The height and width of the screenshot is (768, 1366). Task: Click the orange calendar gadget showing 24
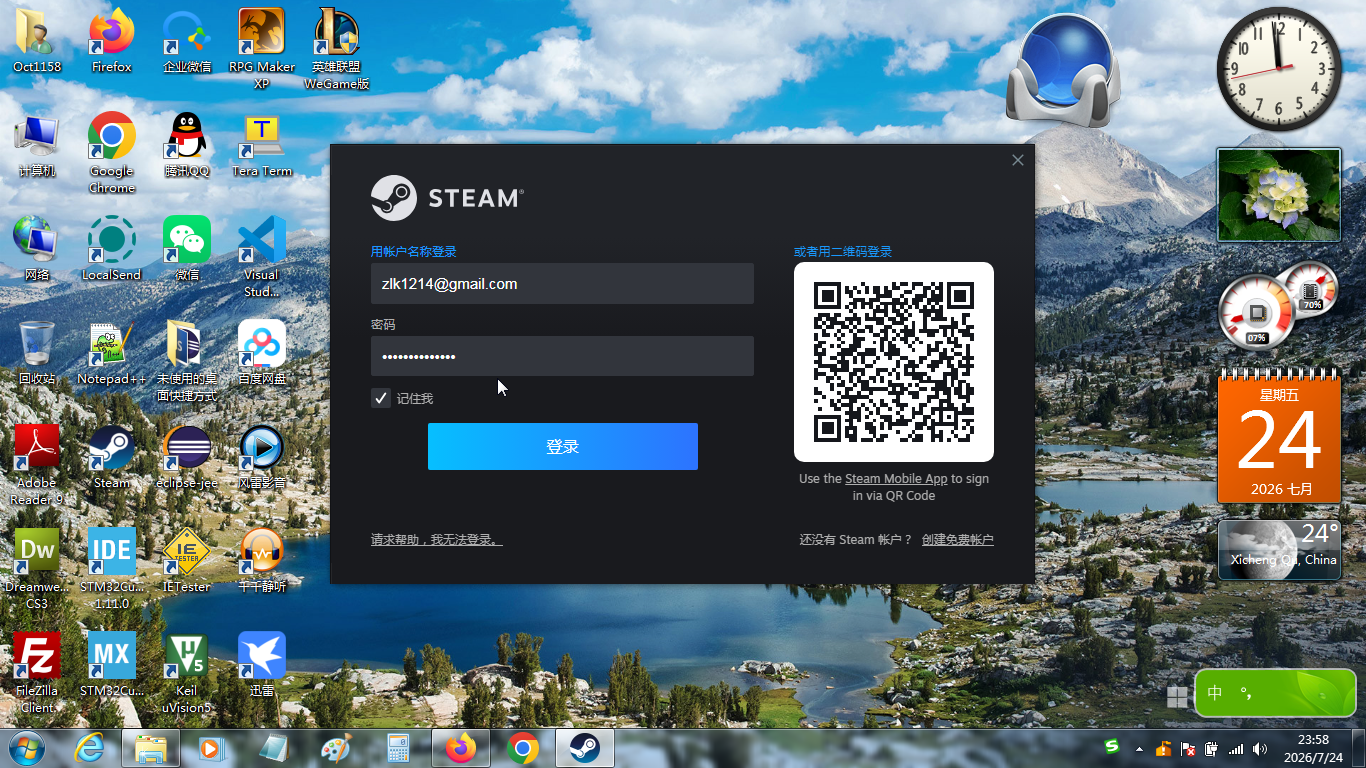pos(1279,436)
